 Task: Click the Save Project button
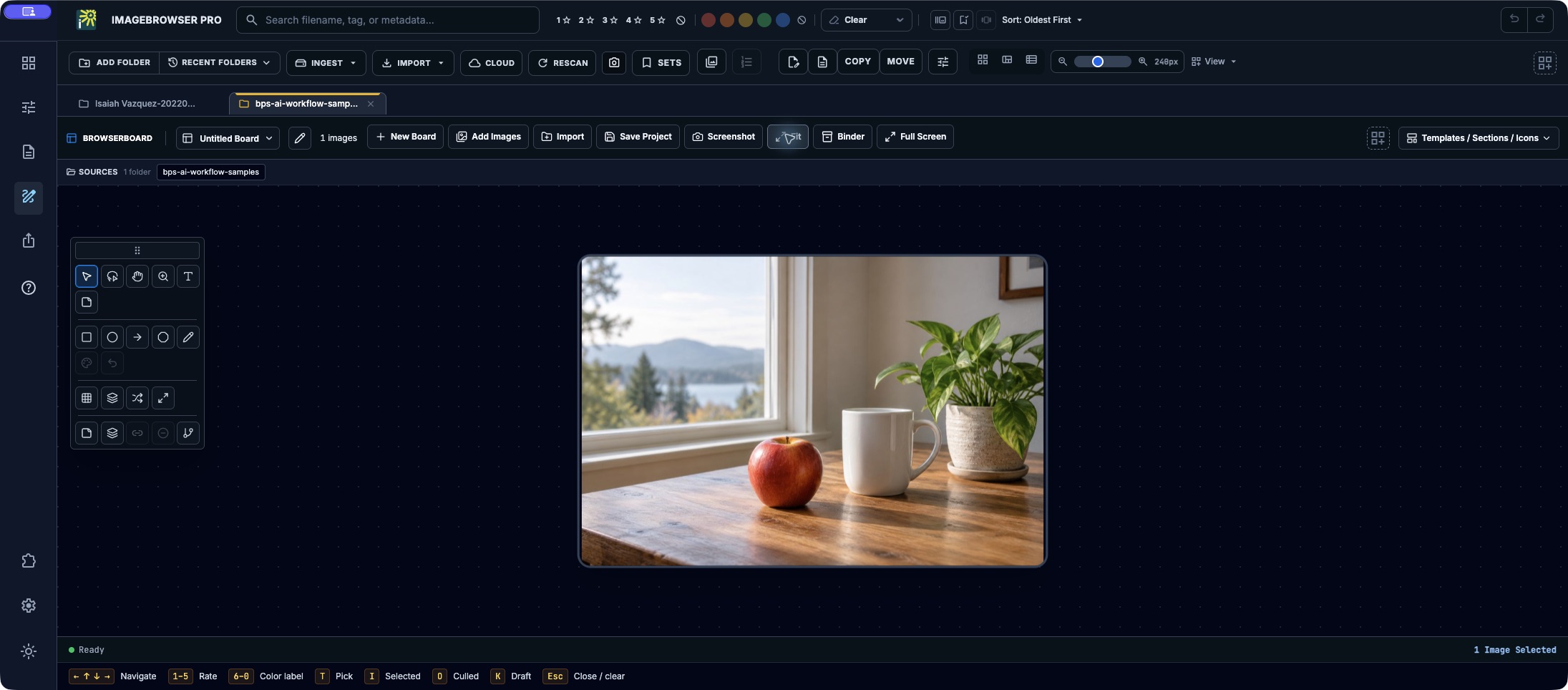[638, 137]
